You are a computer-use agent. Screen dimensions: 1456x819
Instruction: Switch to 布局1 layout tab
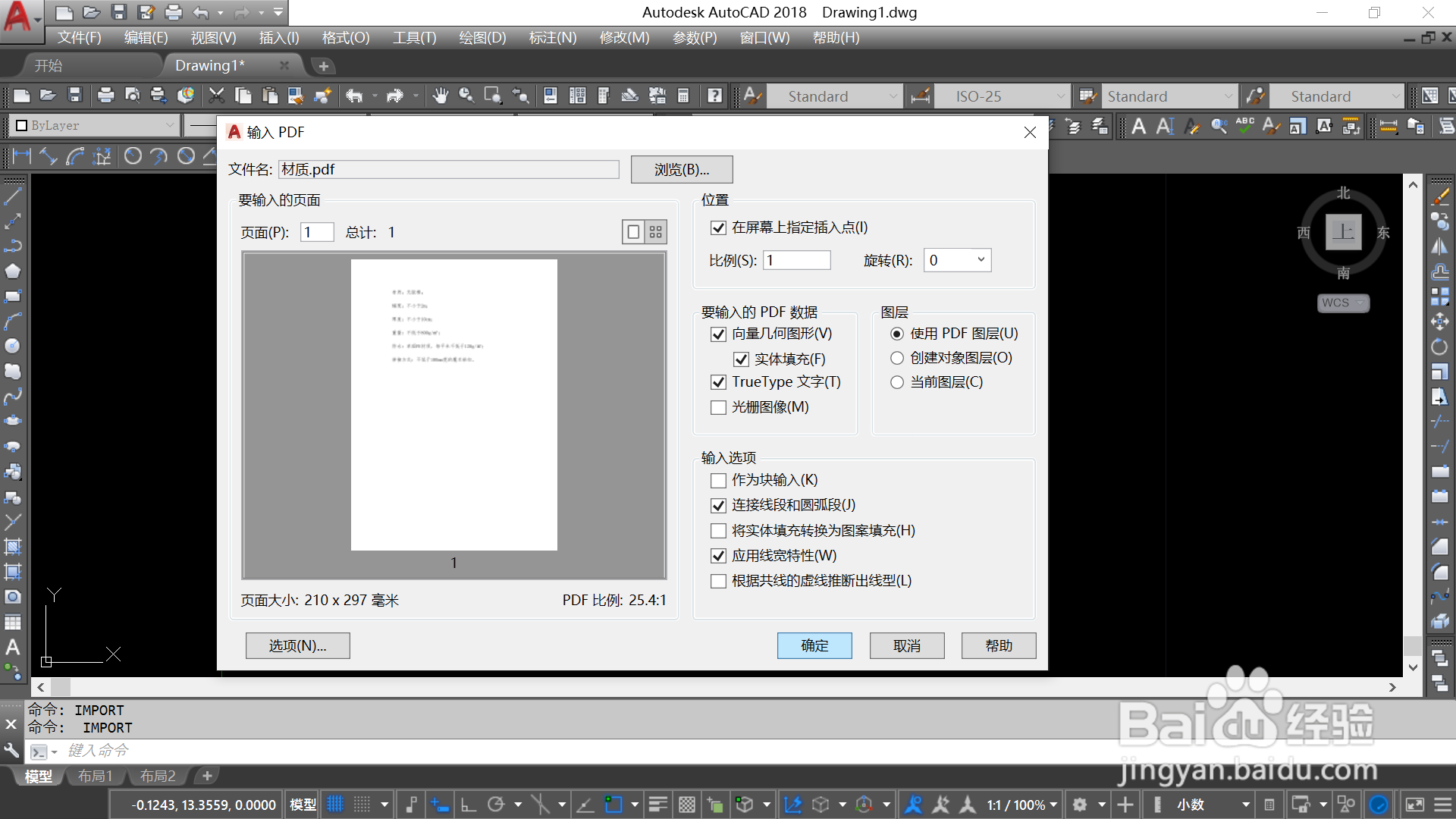click(96, 776)
